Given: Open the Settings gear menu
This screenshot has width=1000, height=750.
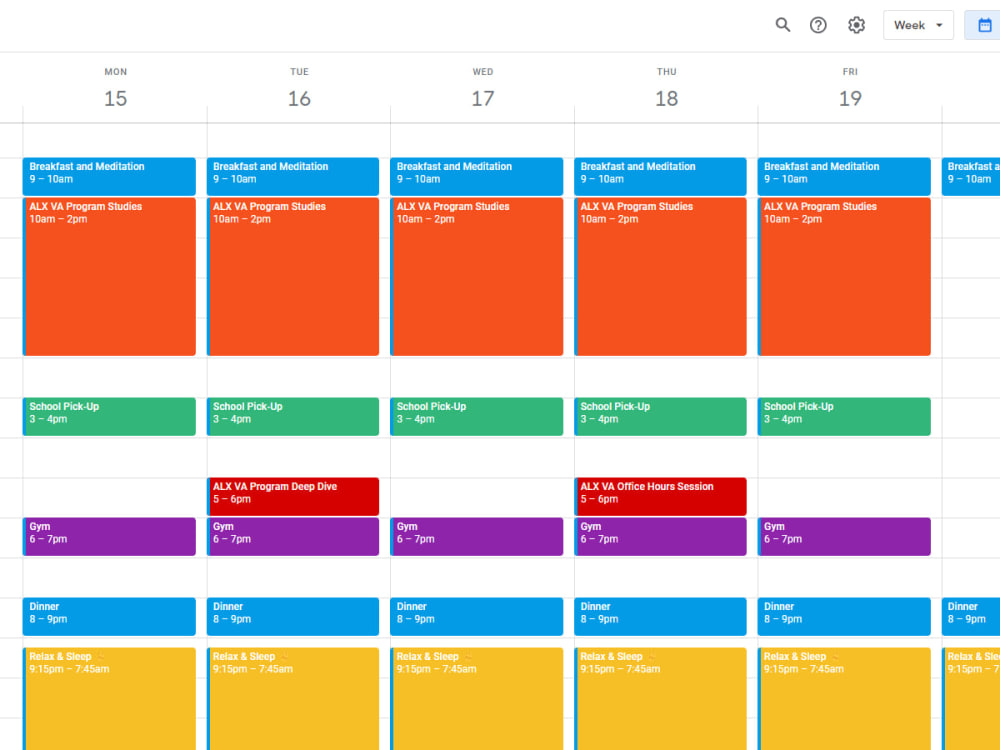Looking at the screenshot, I should [856, 25].
